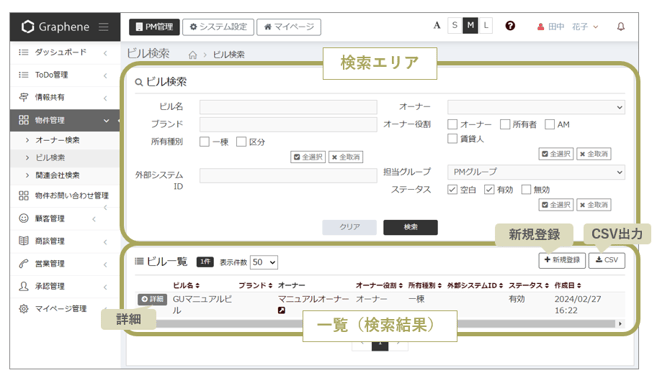Image resolution: width=670 pixels, height=383 pixels.
Task: Click the horizontal scrollbar right arrow
Action: pyautogui.click(x=620, y=324)
